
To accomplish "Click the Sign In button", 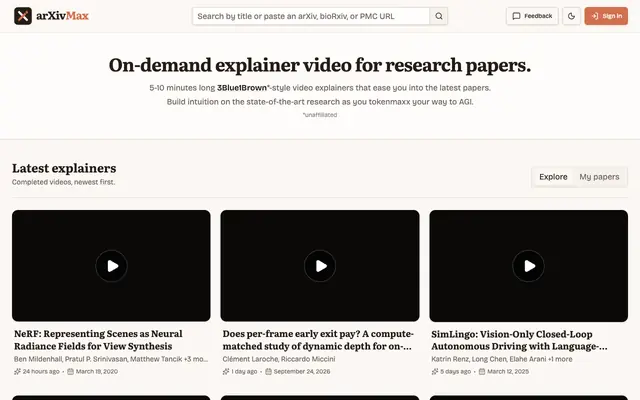I will pyautogui.click(x=606, y=16).
